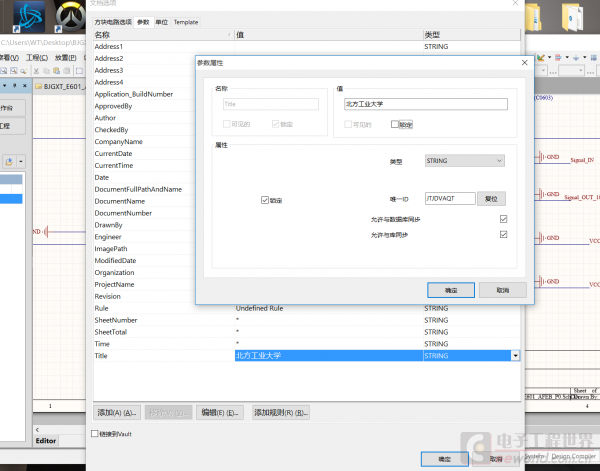Image resolution: width=600 pixels, height=471 pixels.
Task: Click 确定 at the bottom of the 文档选项 dialog
Action: [445, 459]
